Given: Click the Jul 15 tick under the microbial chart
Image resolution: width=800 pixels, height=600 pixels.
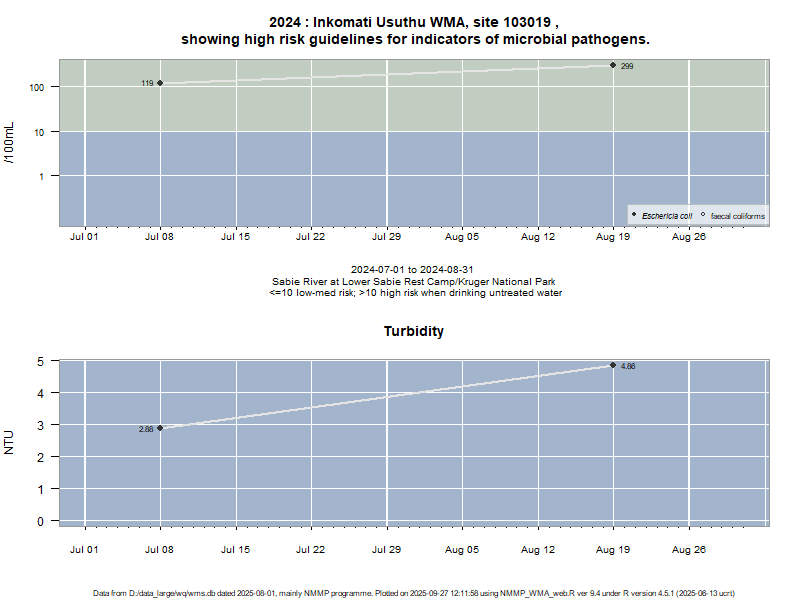Looking at the screenshot, I should [235, 238].
